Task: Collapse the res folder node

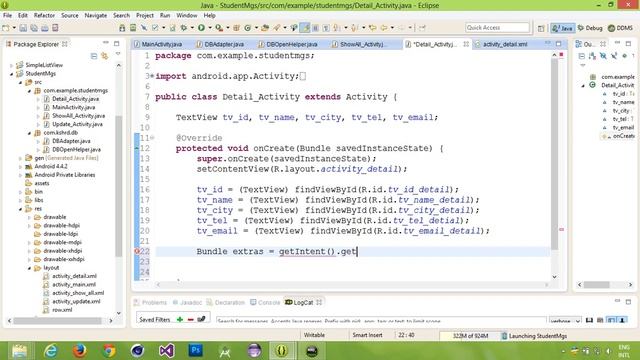Action: click(20, 209)
